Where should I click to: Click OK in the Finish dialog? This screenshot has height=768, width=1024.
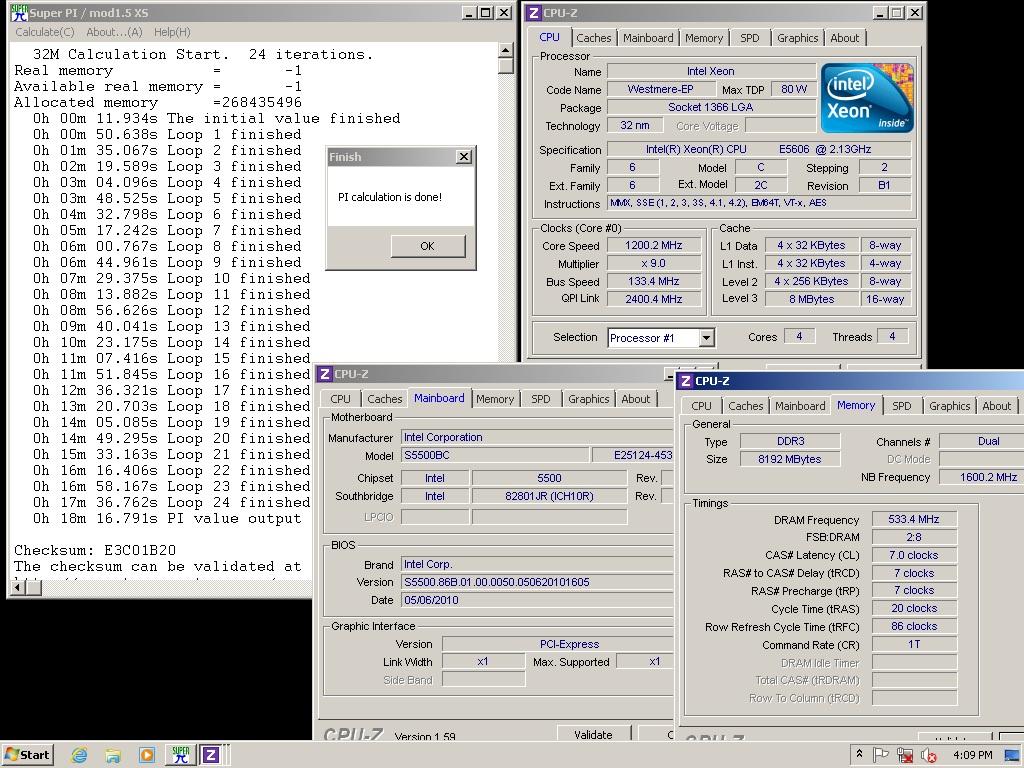click(x=428, y=246)
